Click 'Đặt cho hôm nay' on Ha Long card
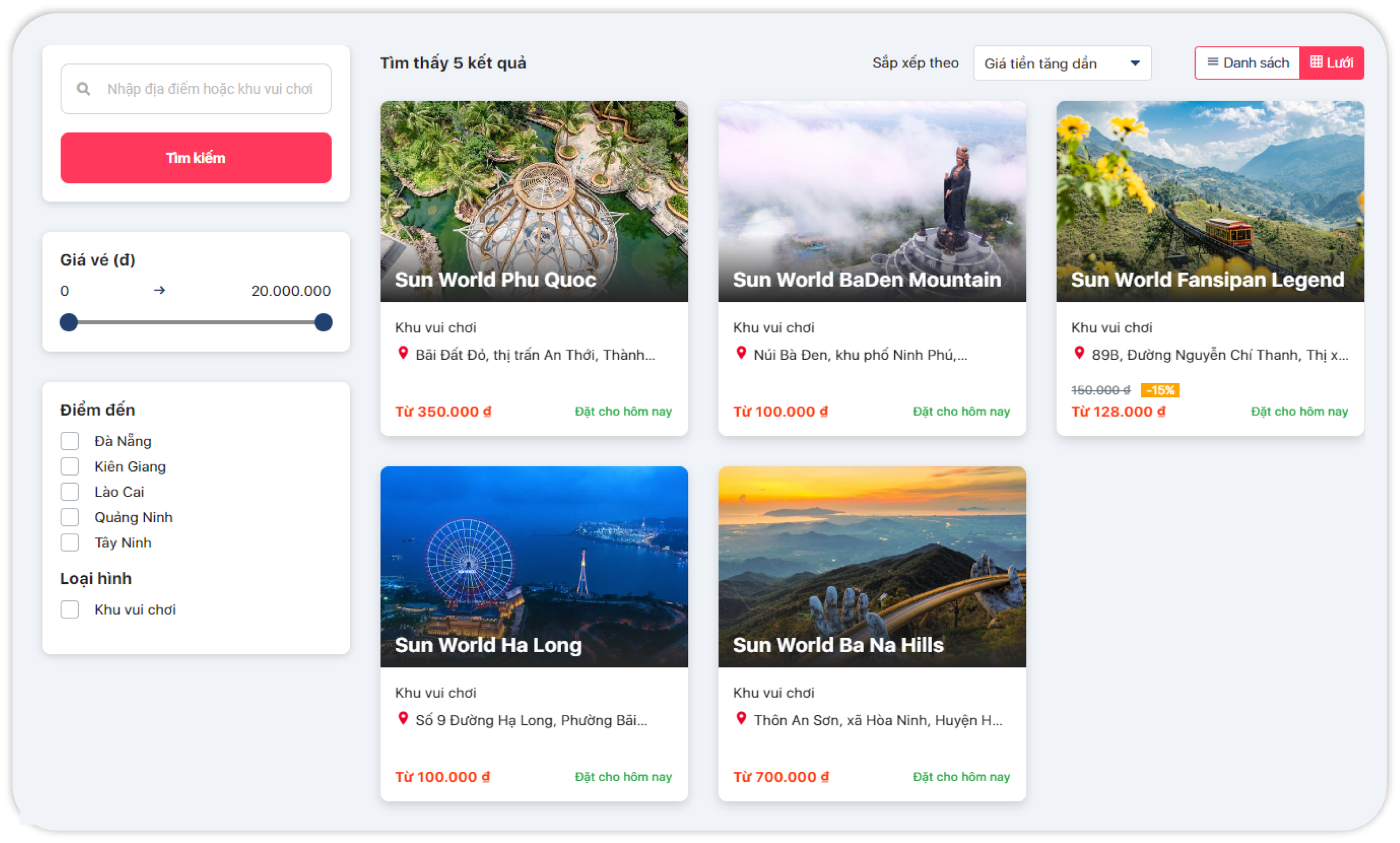 pyautogui.click(x=623, y=776)
